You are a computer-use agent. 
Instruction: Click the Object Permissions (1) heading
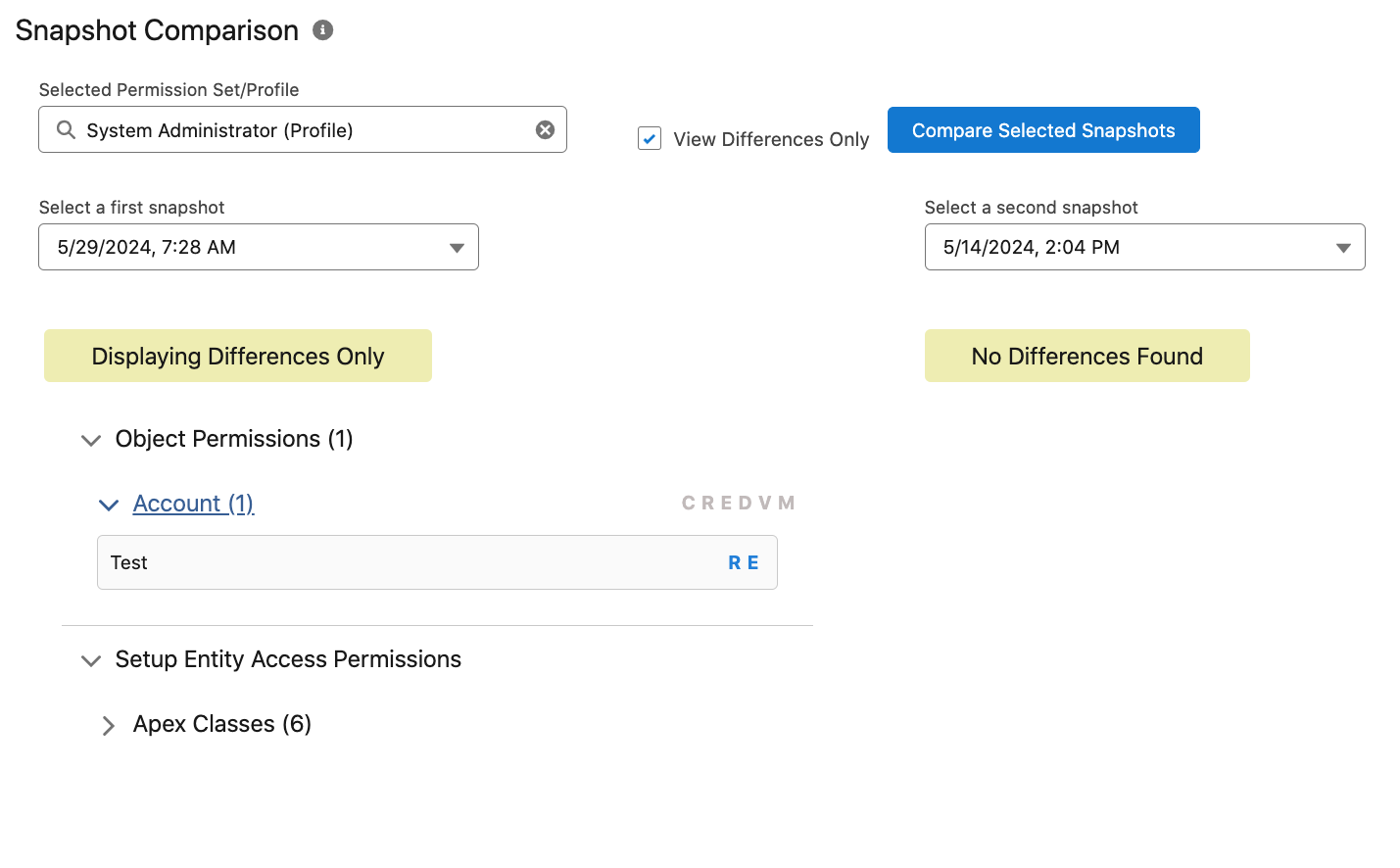tap(234, 439)
